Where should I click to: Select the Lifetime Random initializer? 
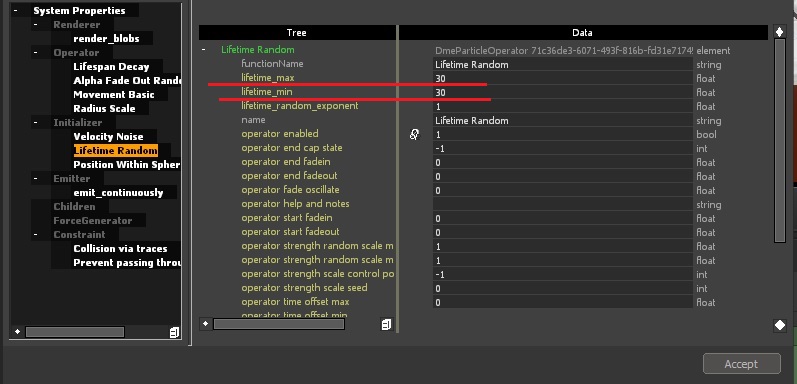point(115,151)
